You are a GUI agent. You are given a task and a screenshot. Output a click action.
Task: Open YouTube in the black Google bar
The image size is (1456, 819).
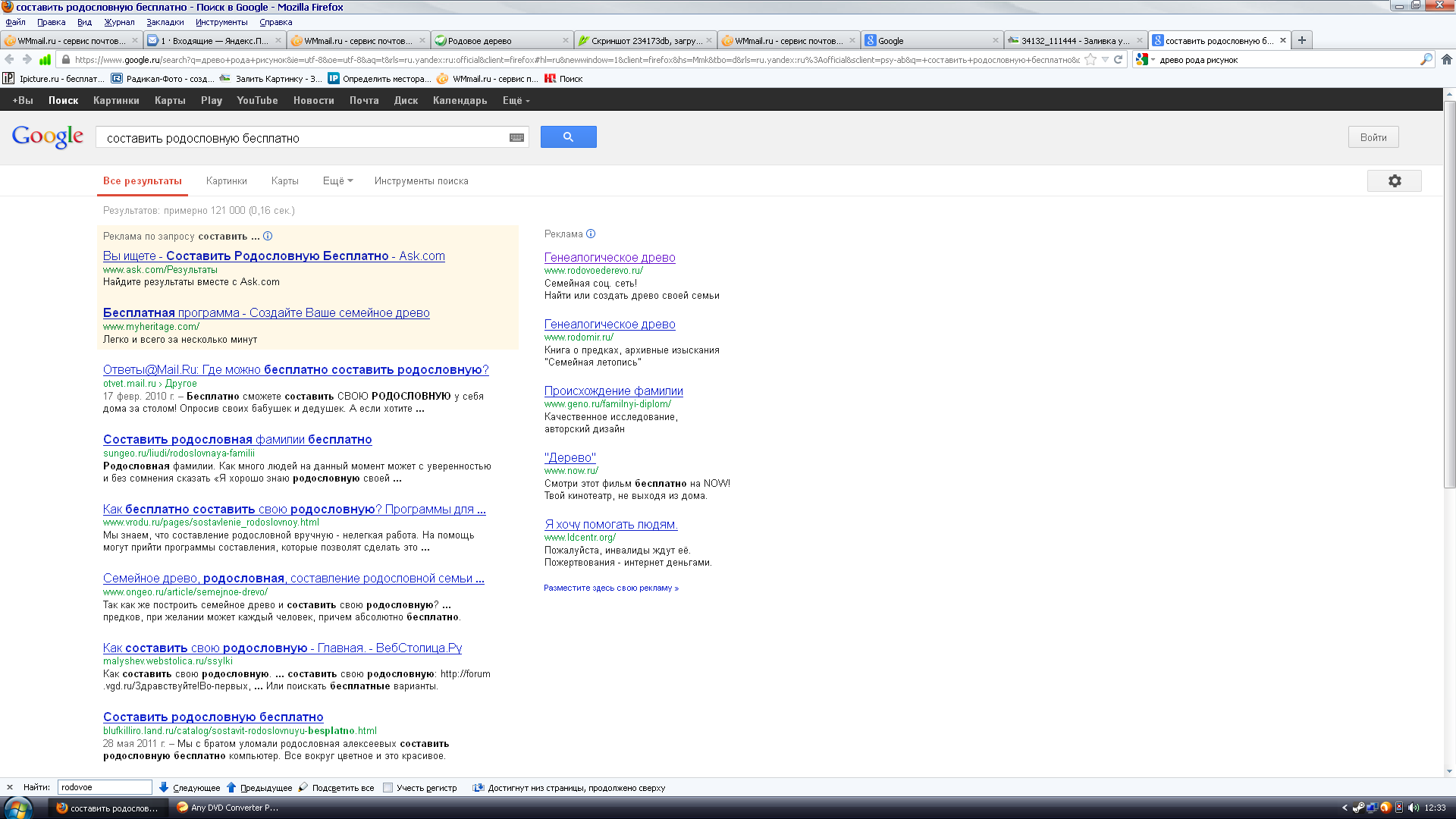[257, 100]
